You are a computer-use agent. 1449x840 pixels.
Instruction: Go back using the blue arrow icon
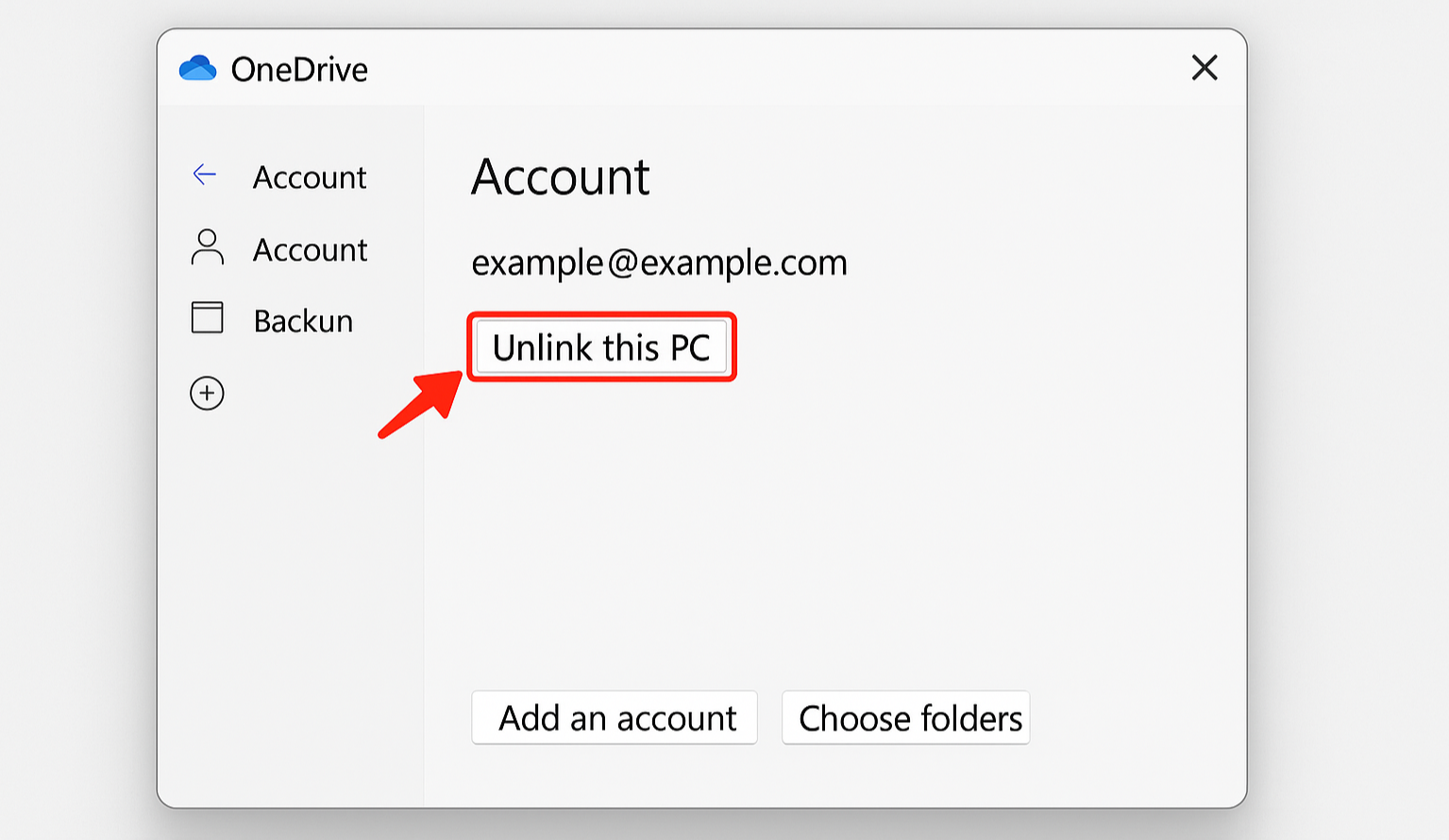[205, 174]
